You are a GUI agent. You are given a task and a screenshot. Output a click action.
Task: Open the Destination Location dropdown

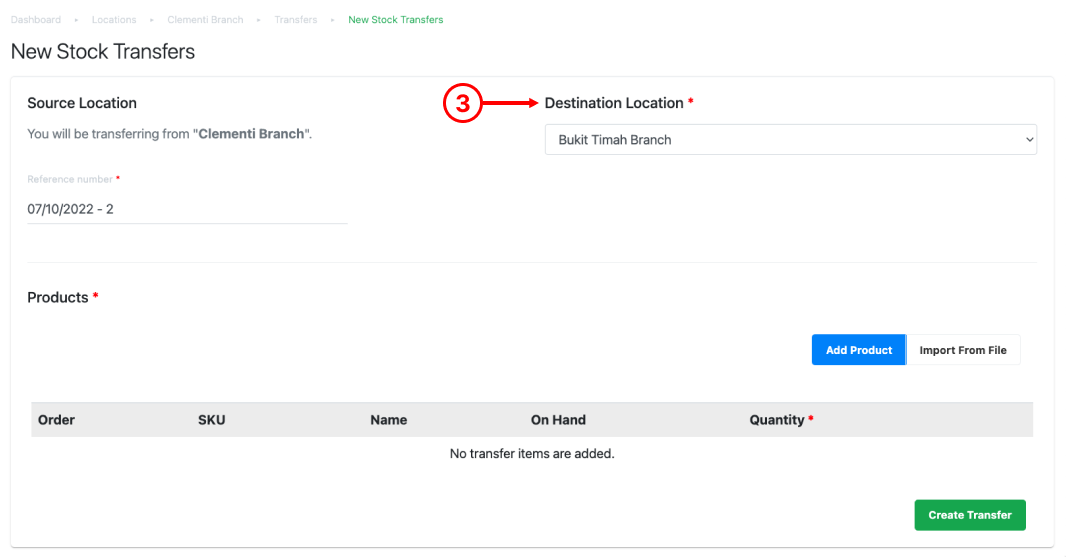point(791,139)
